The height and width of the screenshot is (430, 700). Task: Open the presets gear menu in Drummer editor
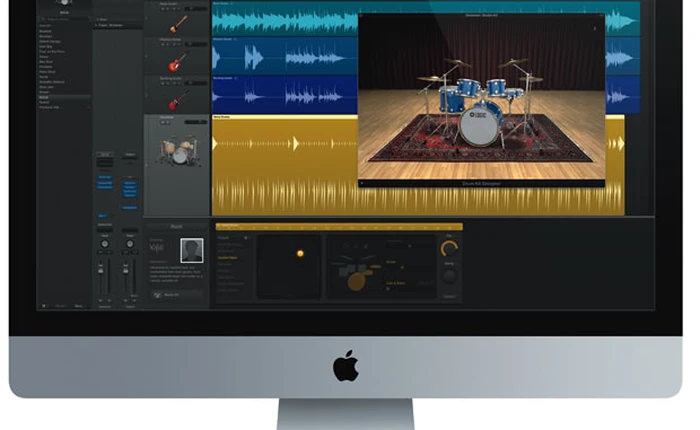(x=246, y=238)
